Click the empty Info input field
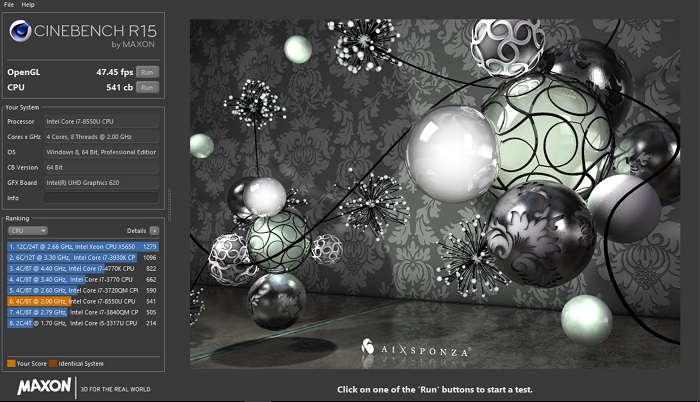This screenshot has width=700, height=402. click(101, 198)
